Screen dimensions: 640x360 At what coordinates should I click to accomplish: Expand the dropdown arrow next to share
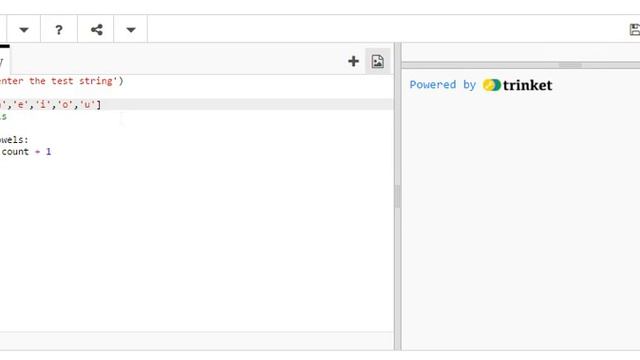131,29
